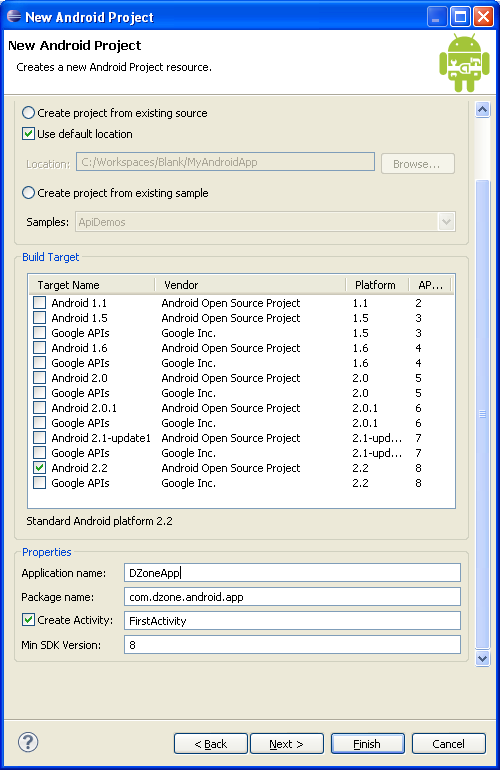Uncheck Use default location
The width and height of the screenshot is (500, 770).
(x=28, y=134)
